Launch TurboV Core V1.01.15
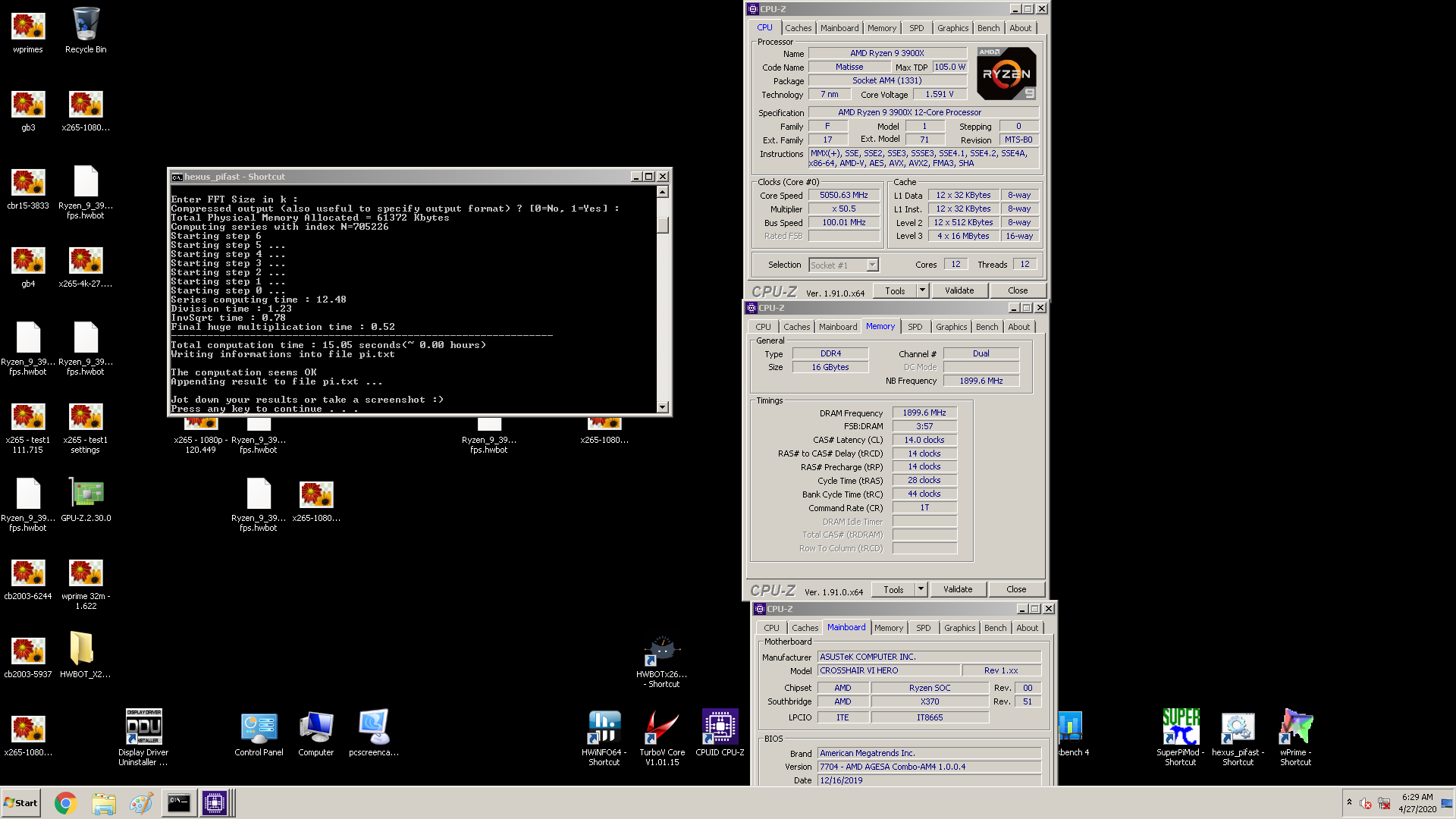Viewport: 1456px width, 819px height. pos(662,738)
